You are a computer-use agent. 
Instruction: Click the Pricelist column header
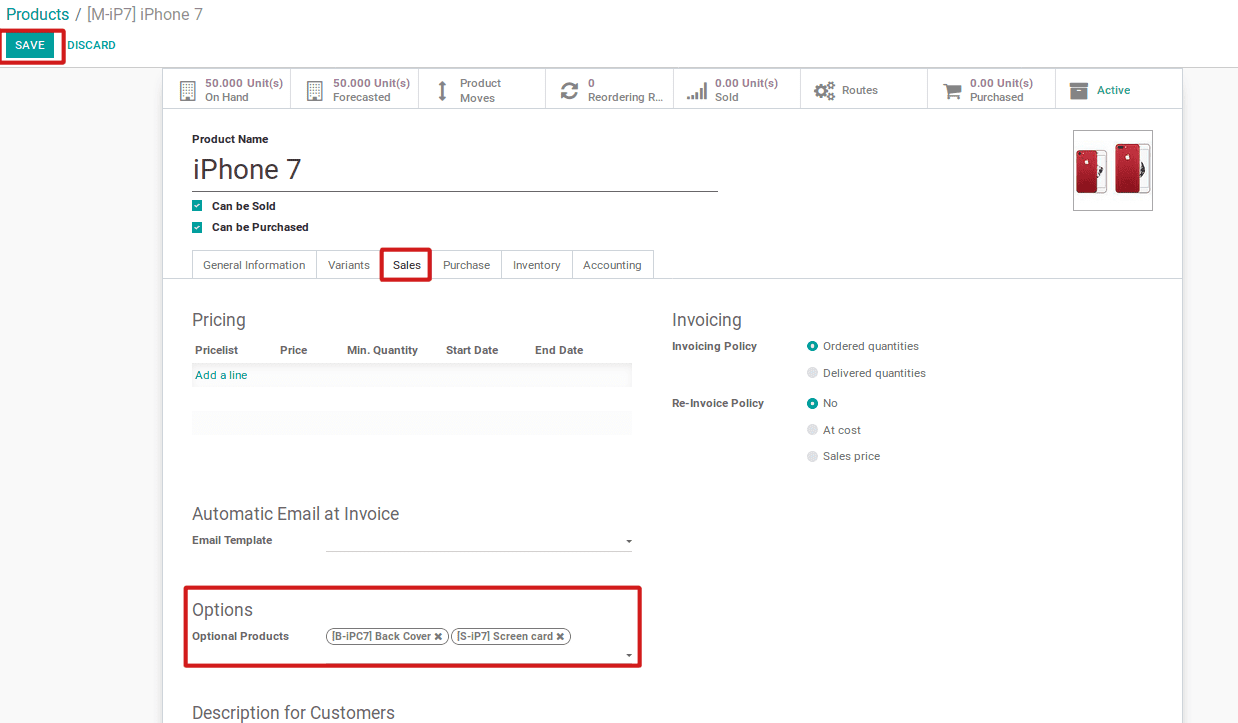(x=217, y=350)
